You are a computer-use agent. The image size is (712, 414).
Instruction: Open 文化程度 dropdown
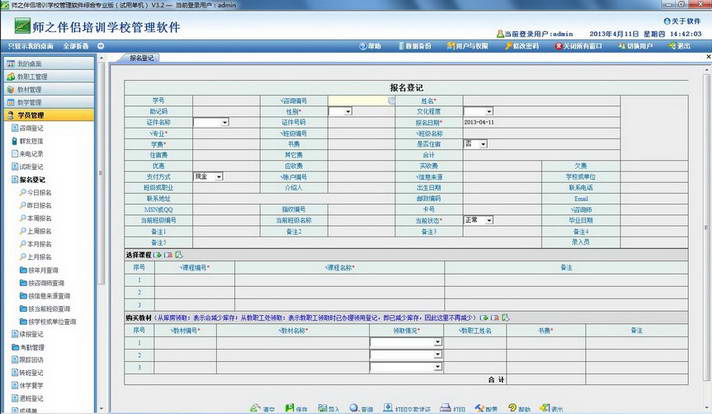[479, 111]
